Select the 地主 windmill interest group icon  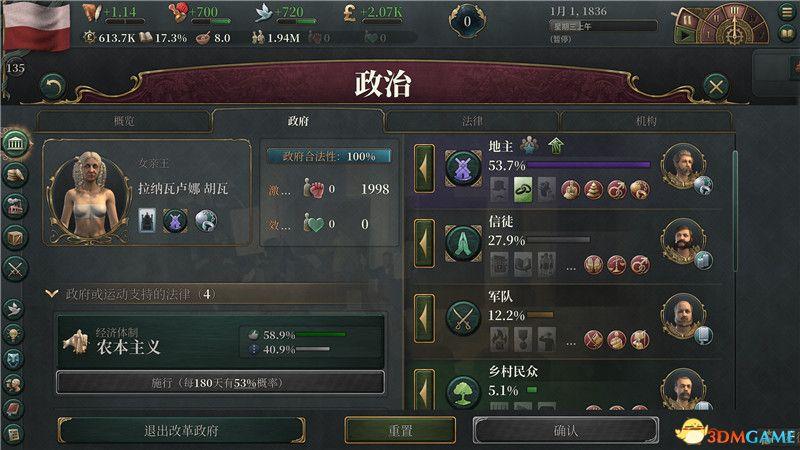[x=463, y=168]
